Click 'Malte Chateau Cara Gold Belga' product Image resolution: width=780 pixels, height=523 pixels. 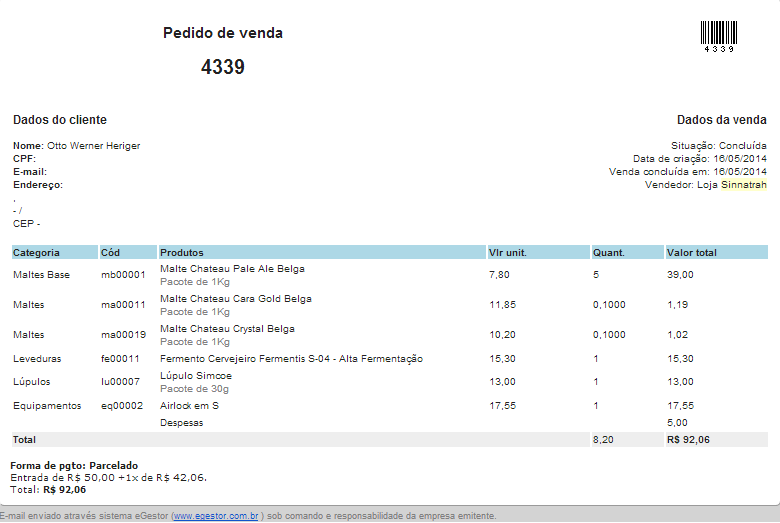pos(236,299)
